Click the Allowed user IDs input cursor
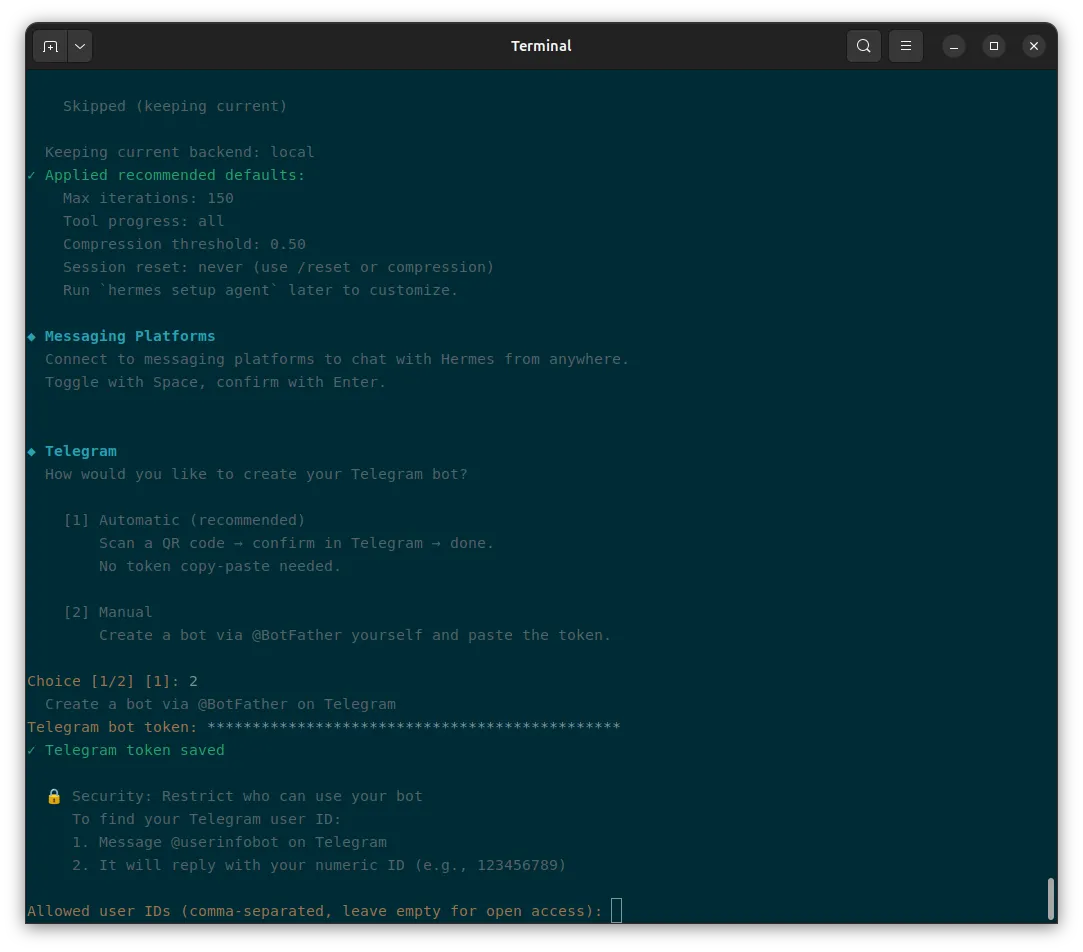The height and width of the screenshot is (952, 1083). 616,911
